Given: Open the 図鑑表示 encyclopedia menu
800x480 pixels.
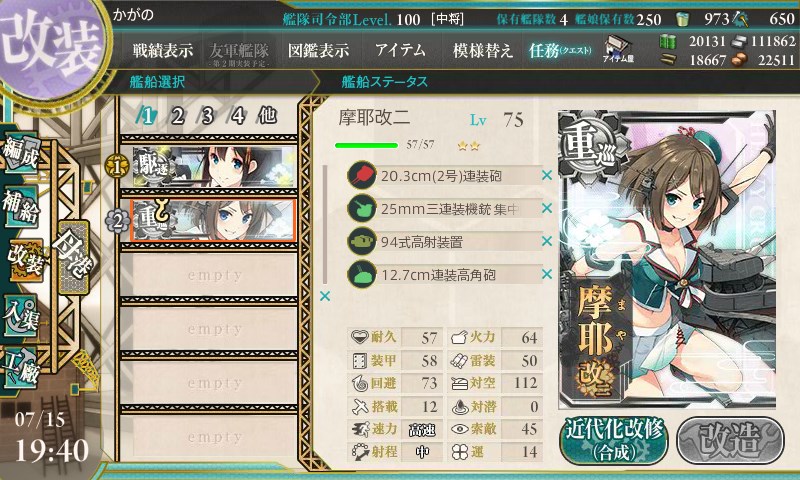Looking at the screenshot, I should (318, 50).
